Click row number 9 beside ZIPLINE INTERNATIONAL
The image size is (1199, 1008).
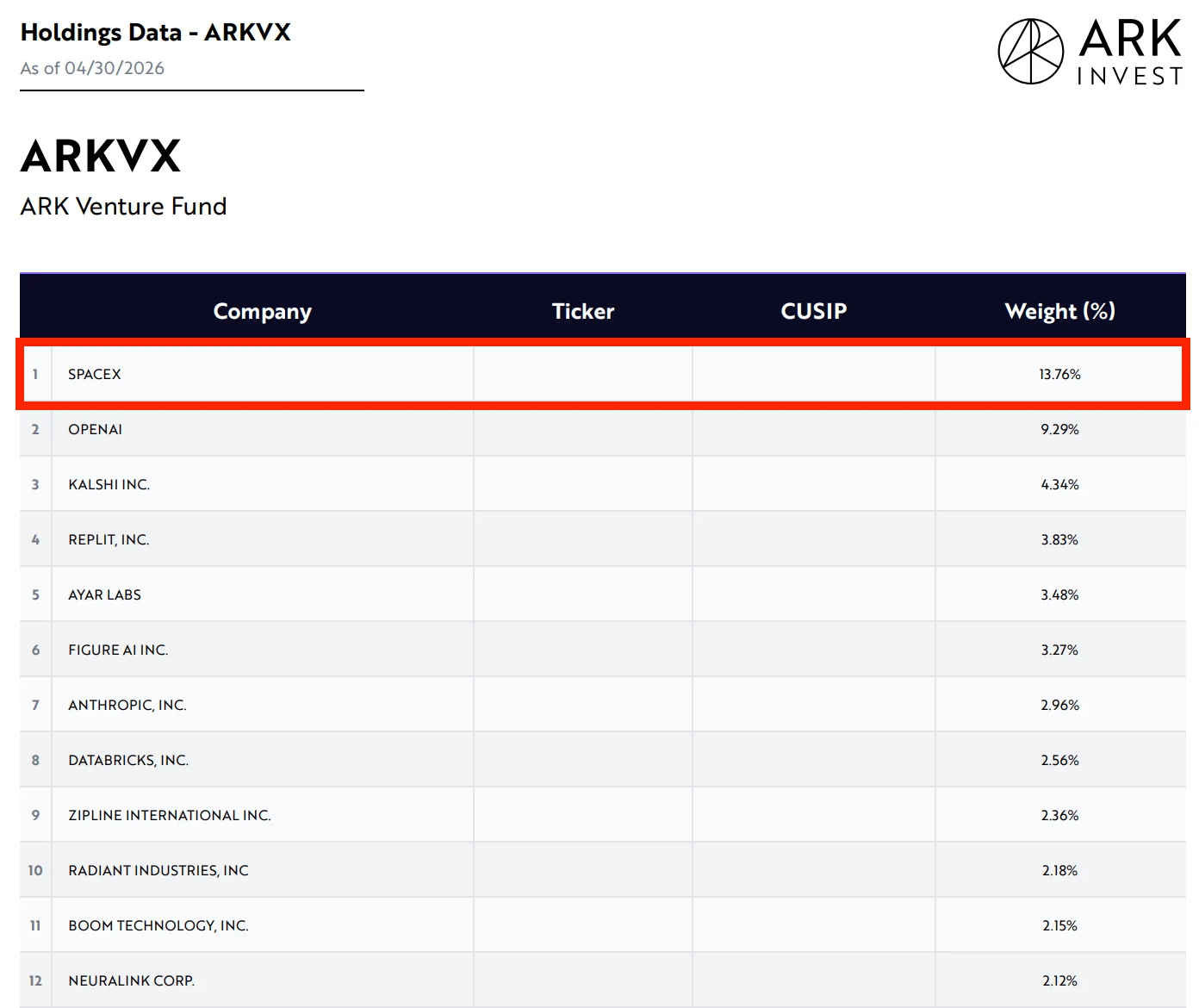[35, 815]
